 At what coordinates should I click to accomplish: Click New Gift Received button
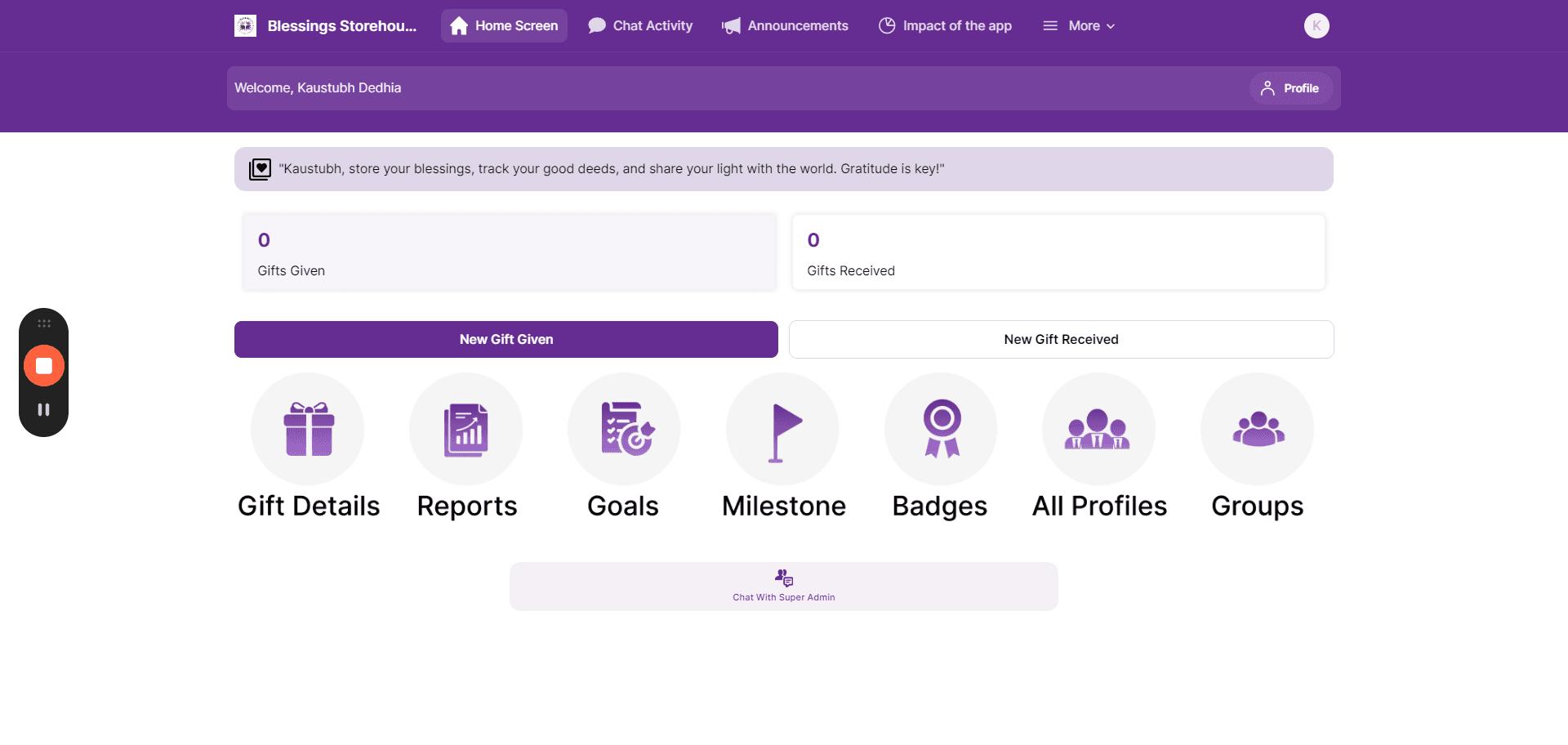pyautogui.click(x=1062, y=339)
